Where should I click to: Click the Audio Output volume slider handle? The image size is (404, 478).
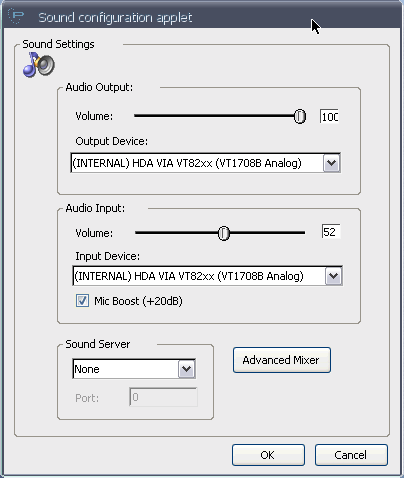tap(300, 116)
